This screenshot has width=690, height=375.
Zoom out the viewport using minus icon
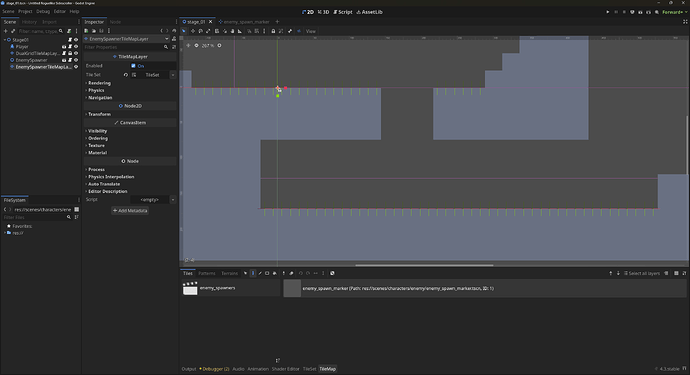pyautogui.click(x=196, y=45)
